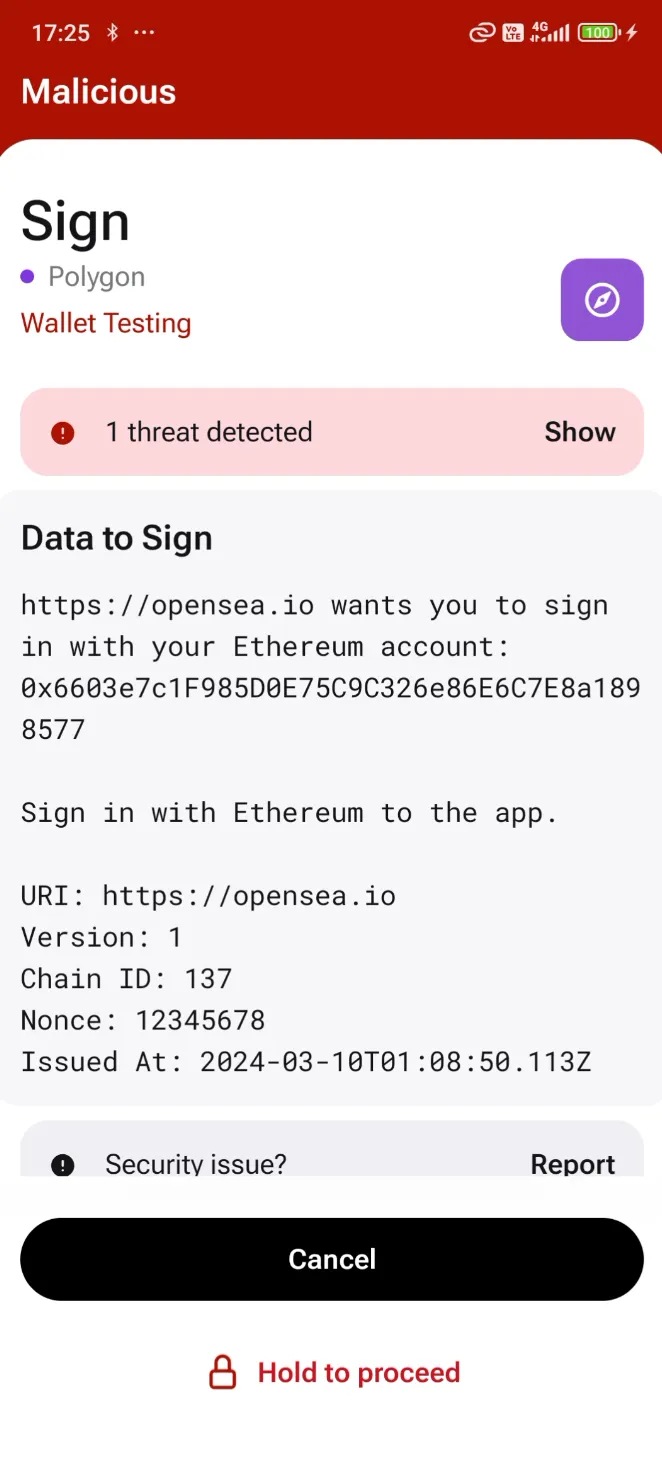Expand the 1 threat detected banner
Screen dimensions: 662x1462
210,432
